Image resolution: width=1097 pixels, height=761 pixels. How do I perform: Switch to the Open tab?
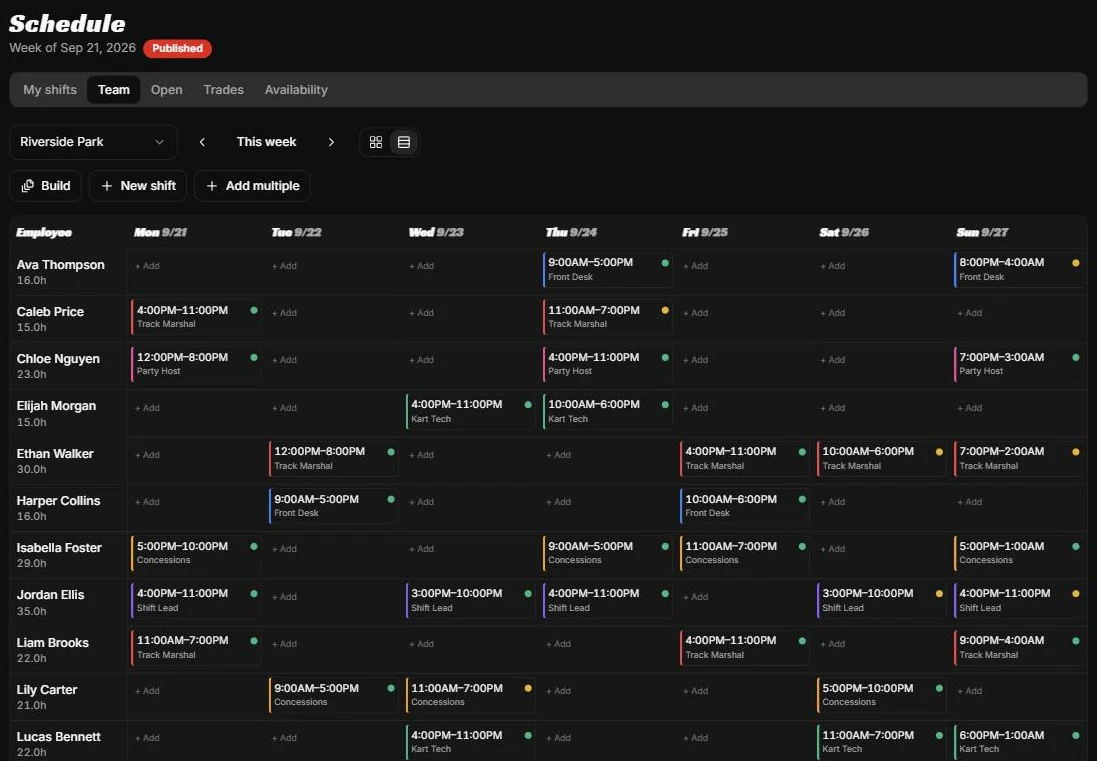click(167, 90)
